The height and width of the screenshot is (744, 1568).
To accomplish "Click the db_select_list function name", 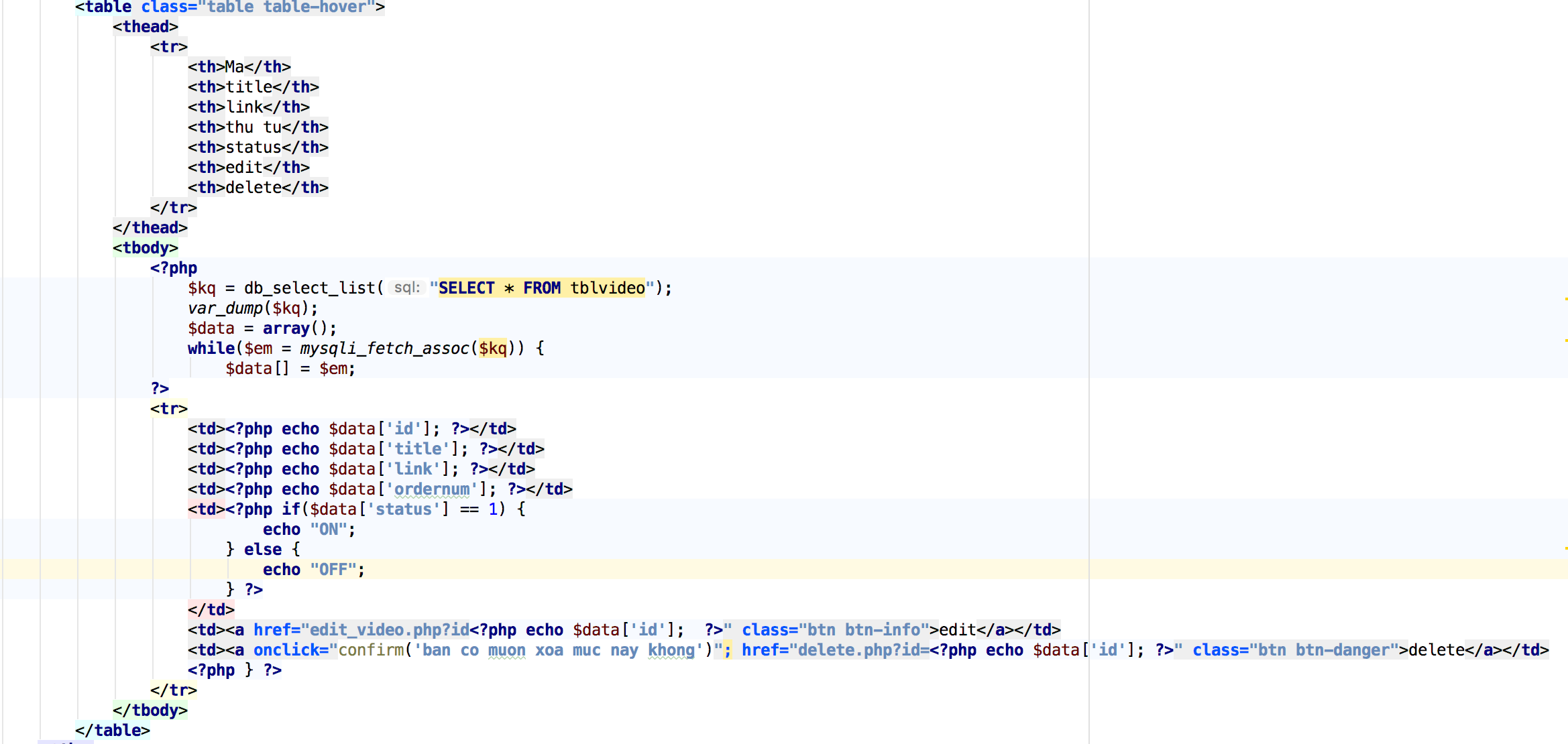I will 309,288.
